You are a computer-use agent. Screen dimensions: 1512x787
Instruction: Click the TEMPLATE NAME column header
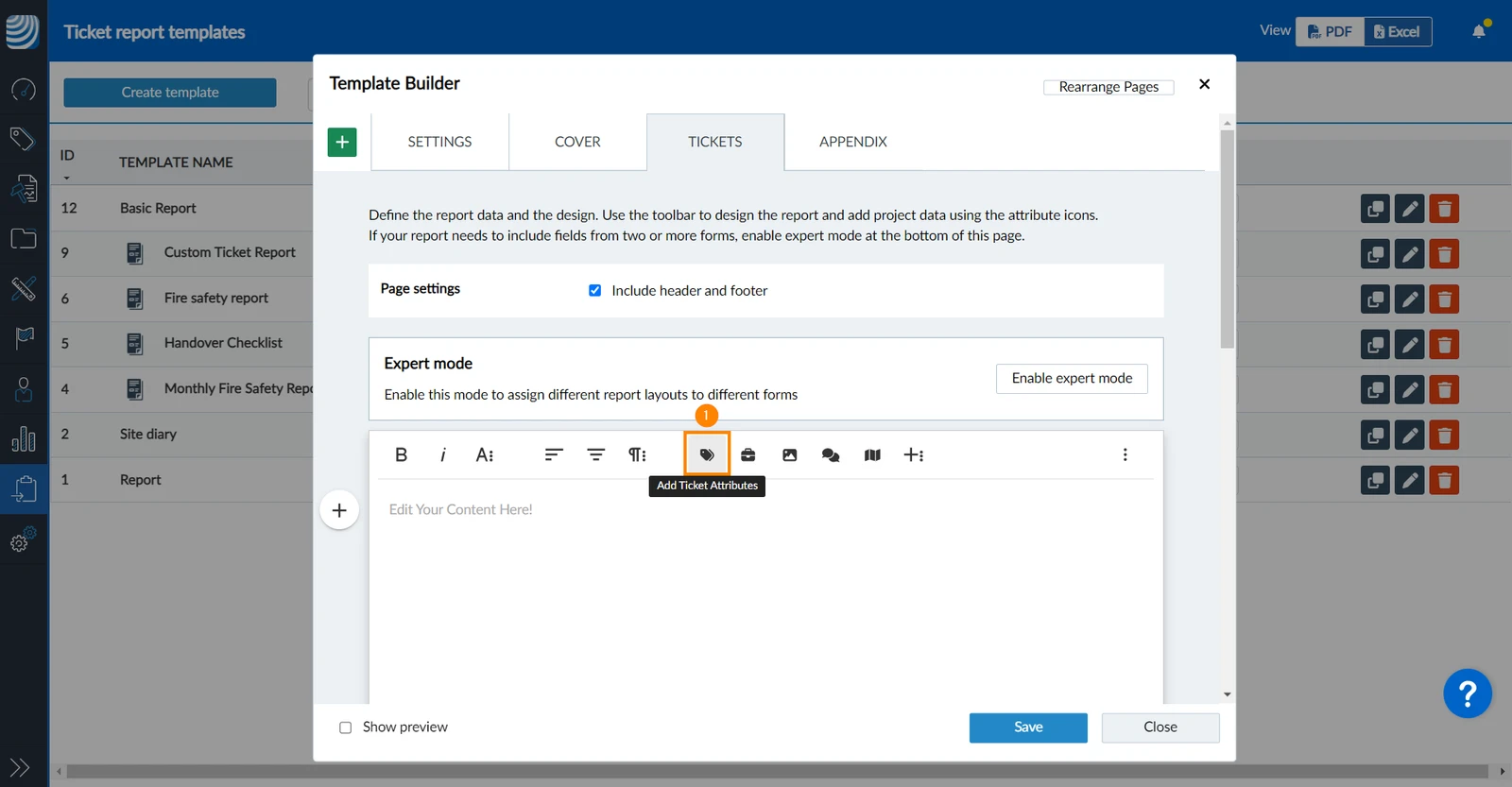[x=176, y=163]
